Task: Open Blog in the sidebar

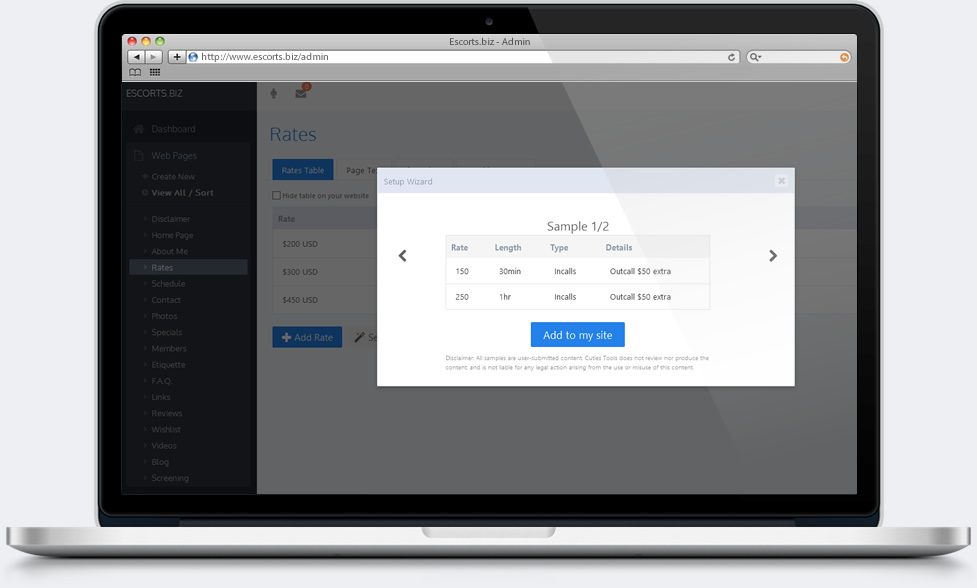Action: [x=160, y=462]
